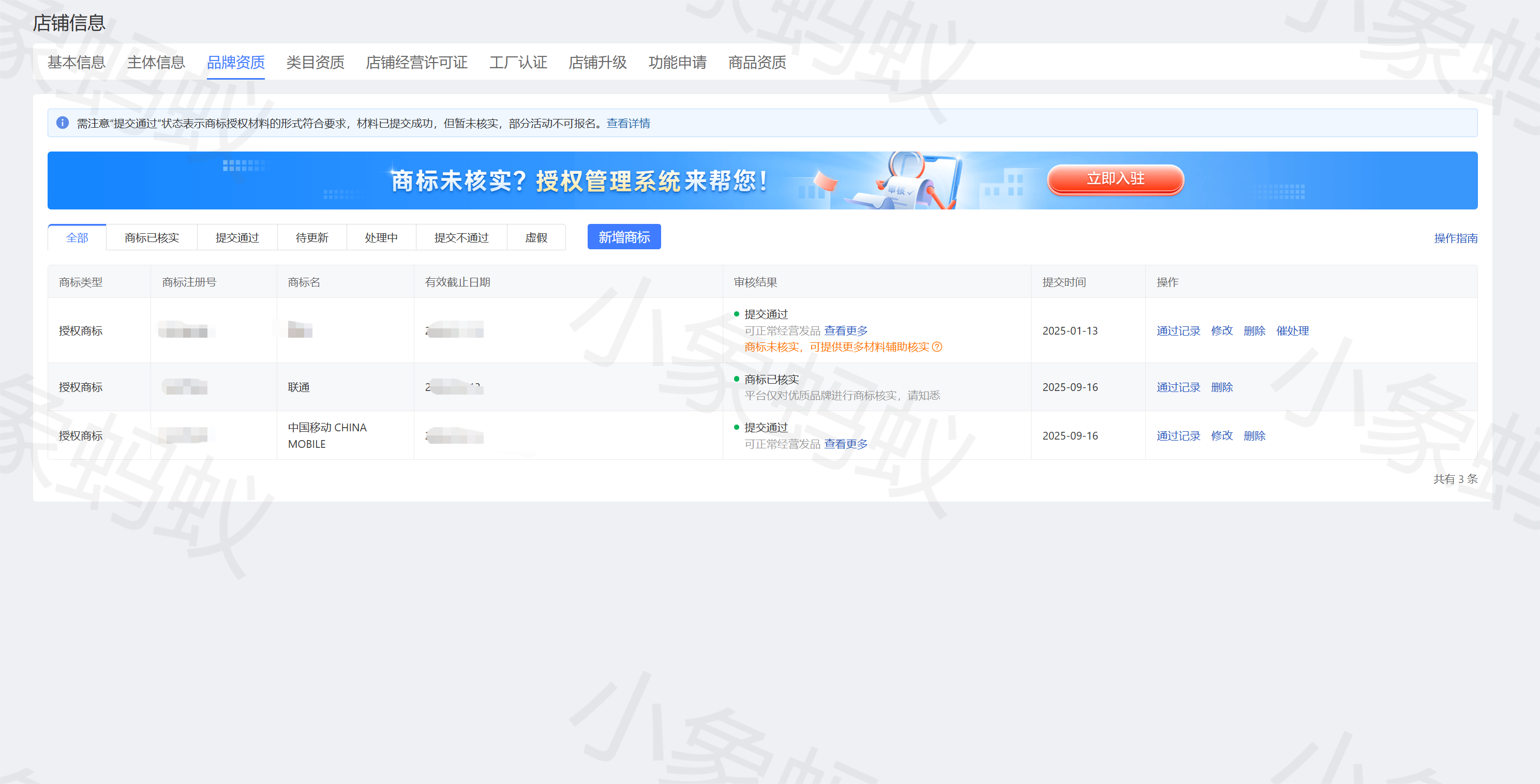The width and height of the screenshot is (1540, 784).
Task: Click the 共有 3 条 total count text
Action: (1456, 479)
